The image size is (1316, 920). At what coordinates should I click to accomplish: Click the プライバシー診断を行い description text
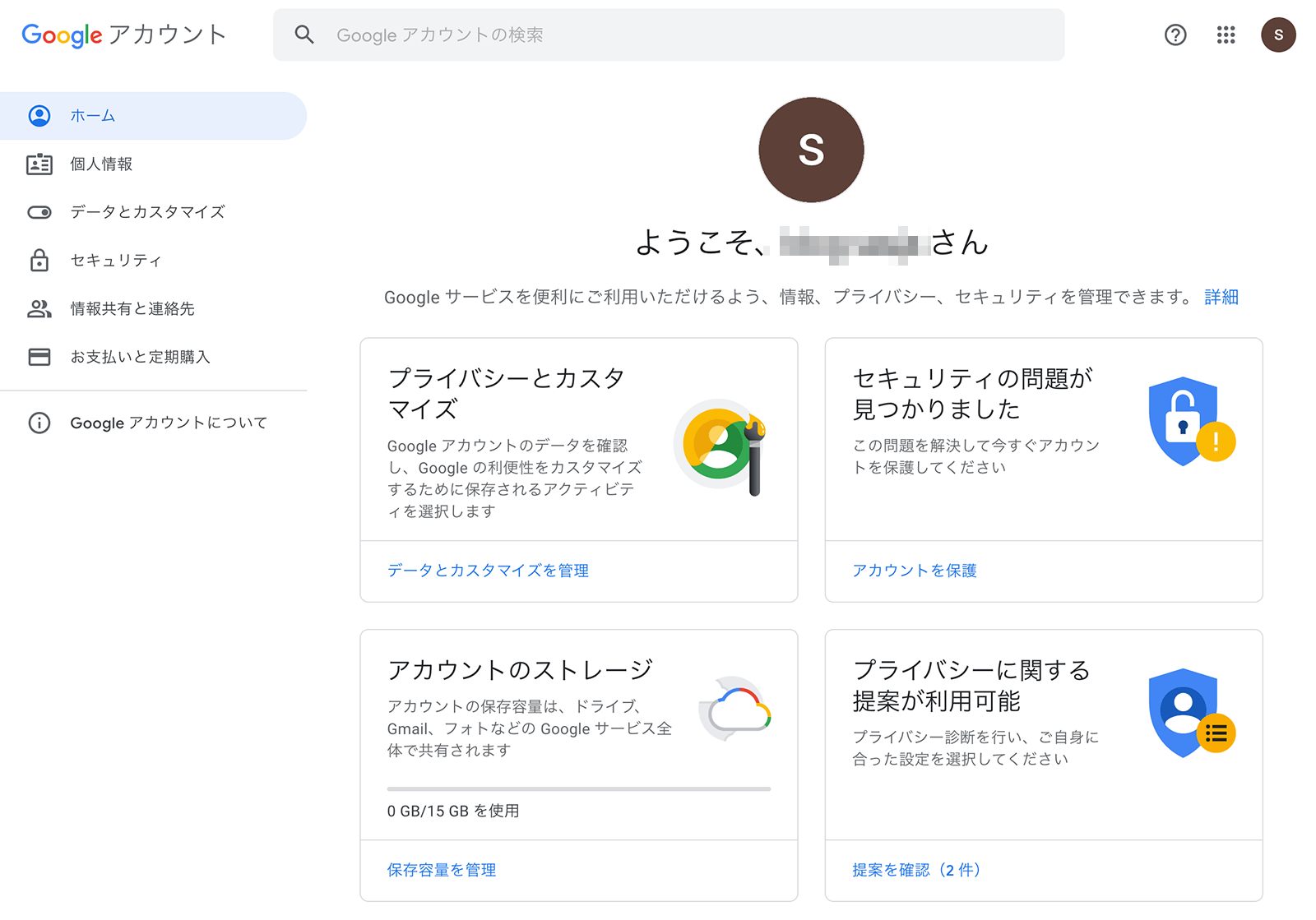975,748
